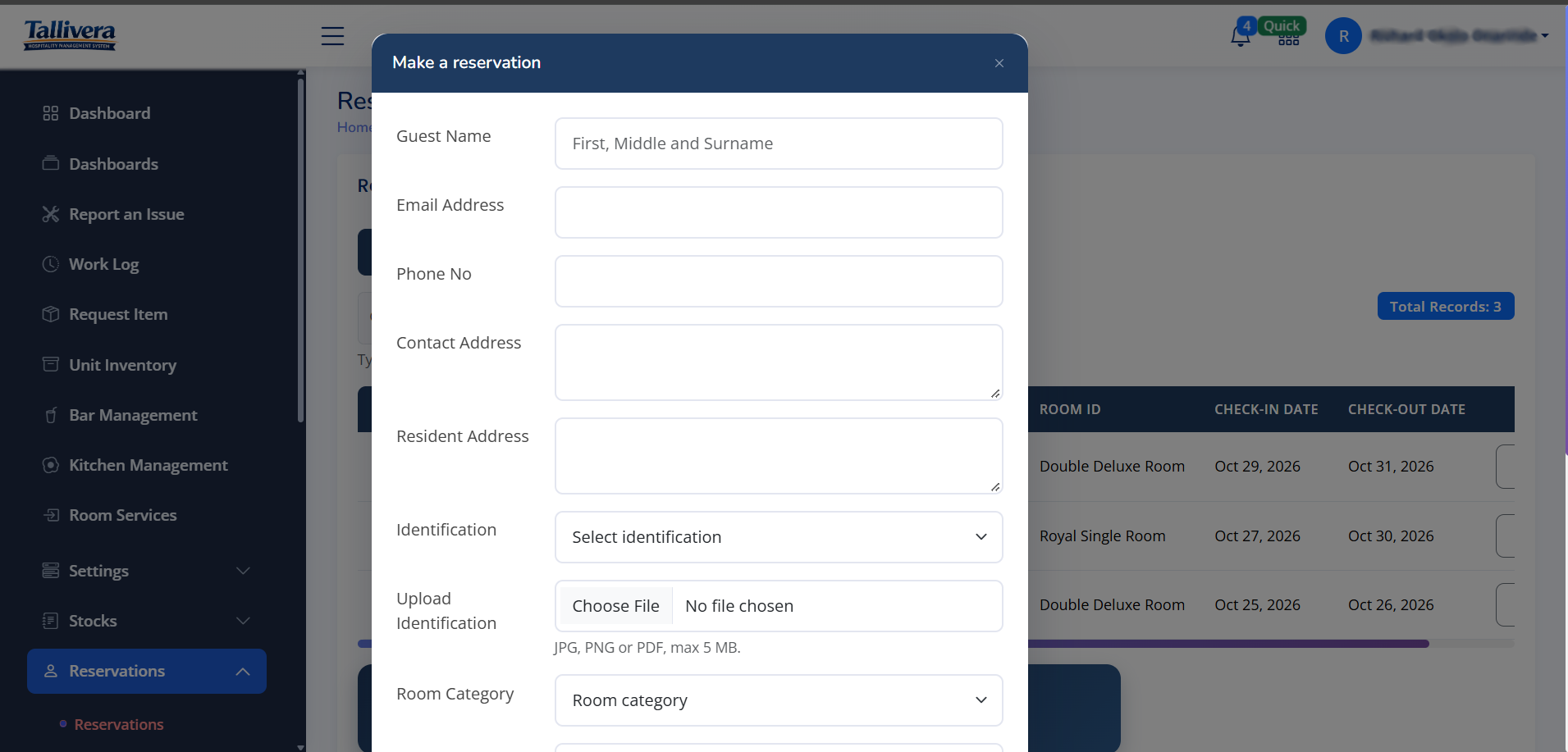Close the Make a reservation dialog

coord(999,63)
